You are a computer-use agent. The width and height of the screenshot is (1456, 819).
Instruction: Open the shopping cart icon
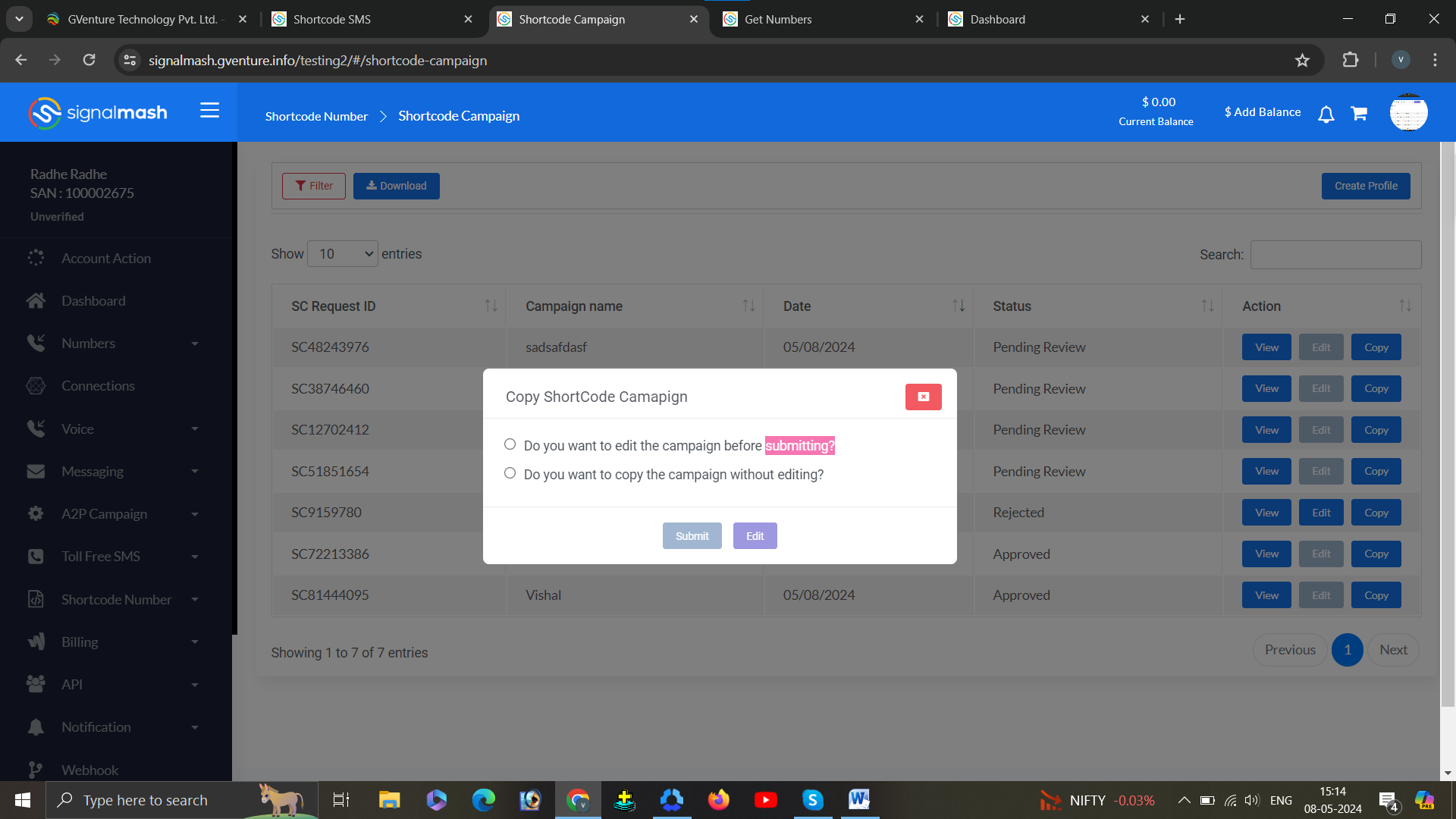(x=1359, y=114)
